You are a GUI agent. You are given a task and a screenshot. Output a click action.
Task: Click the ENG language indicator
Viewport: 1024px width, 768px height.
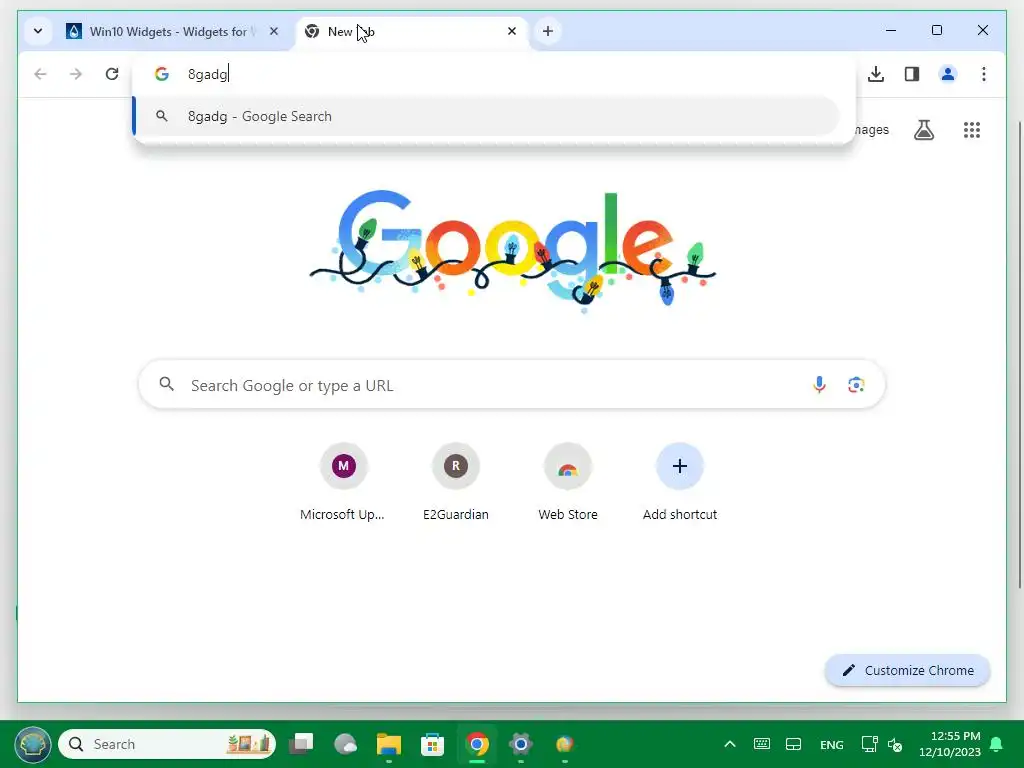831,744
